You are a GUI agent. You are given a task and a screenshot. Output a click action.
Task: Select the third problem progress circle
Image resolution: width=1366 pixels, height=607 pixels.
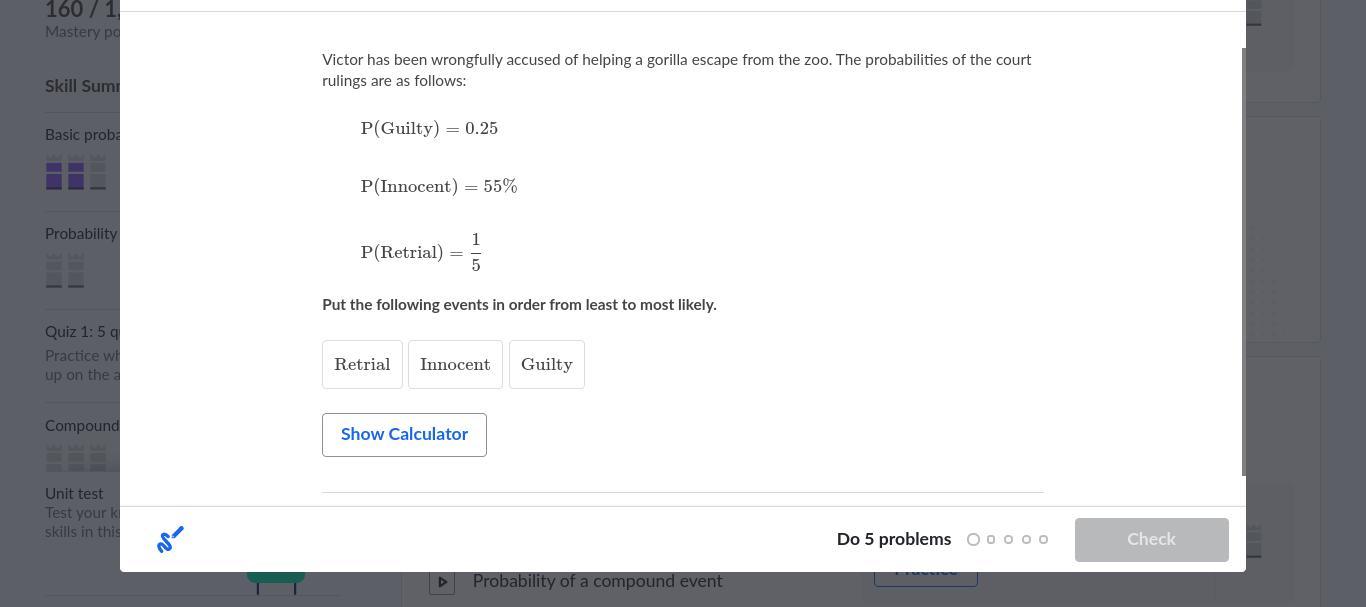(1008, 540)
